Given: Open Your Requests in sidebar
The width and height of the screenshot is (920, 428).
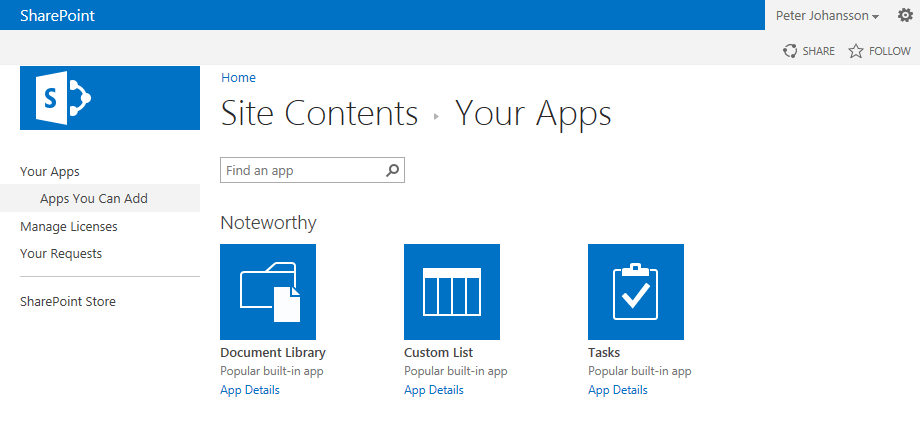Looking at the screenshot, I should coord(61,254).
